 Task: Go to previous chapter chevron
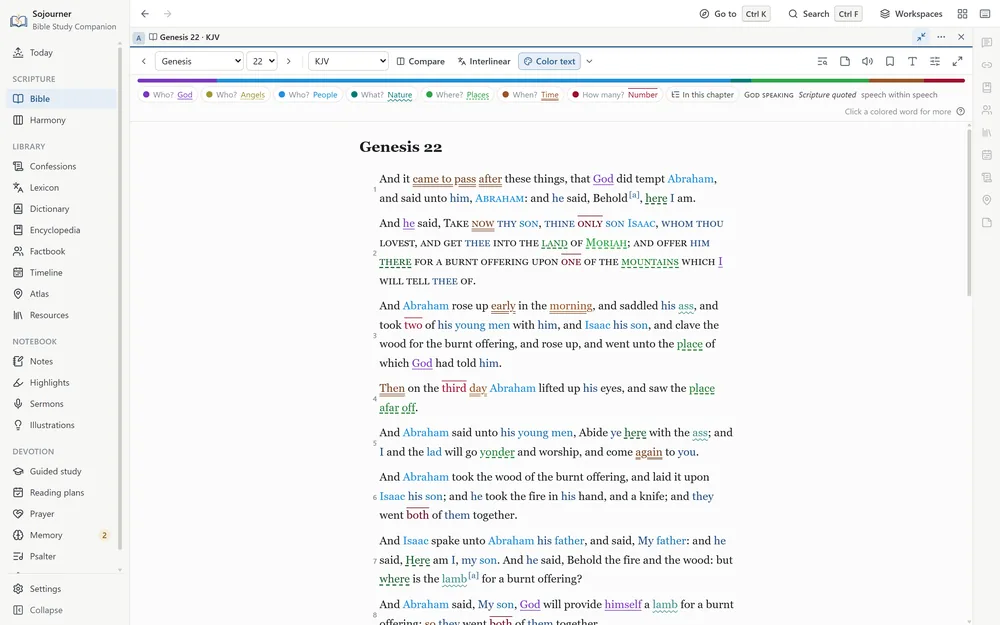tap(143, 61)
